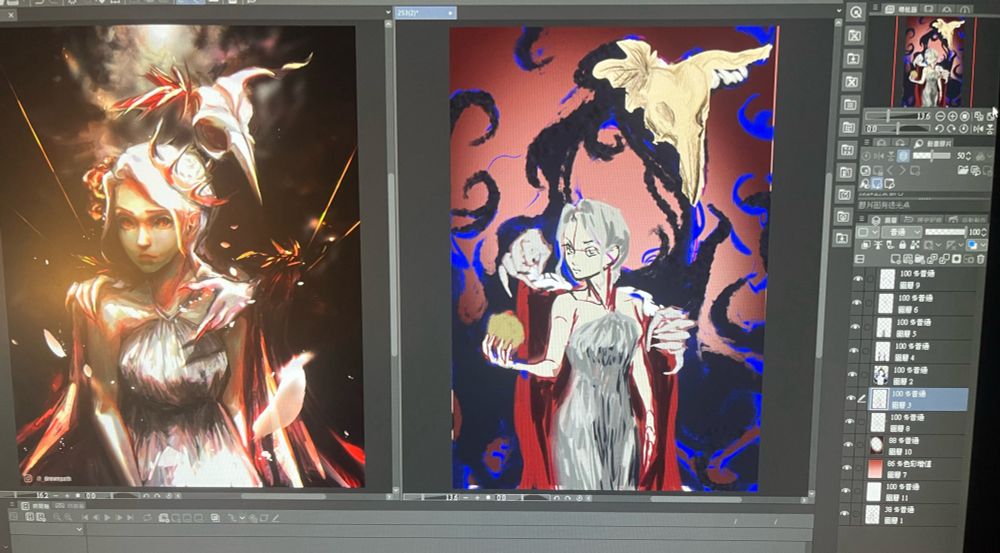Toggle loop playback in timeline
The image size is (1000, 553).
click(147, 517)
